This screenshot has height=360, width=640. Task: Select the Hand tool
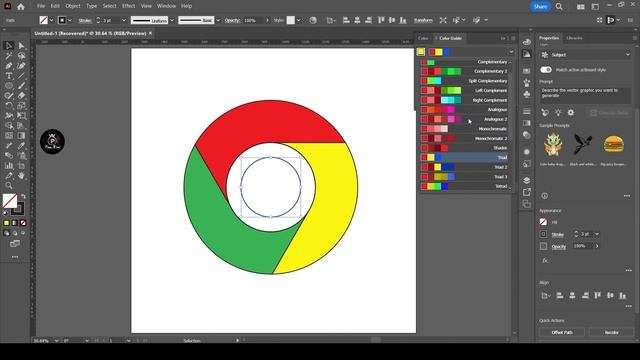pos(21,176)
